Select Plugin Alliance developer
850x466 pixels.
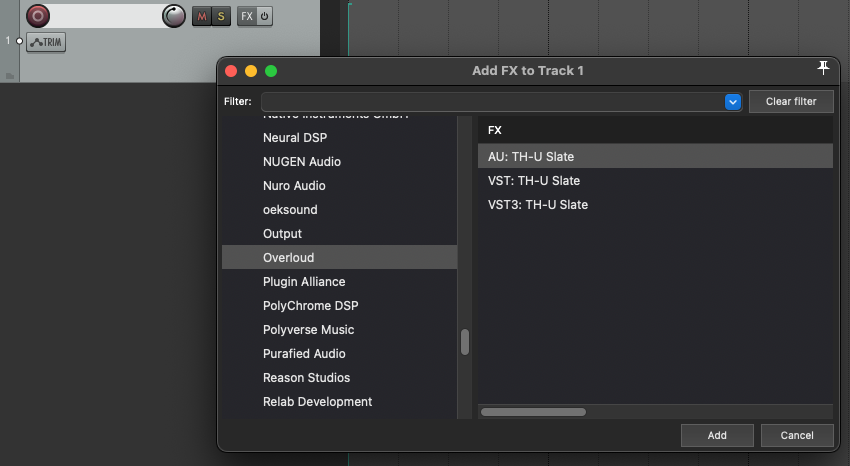coord(339,282)
